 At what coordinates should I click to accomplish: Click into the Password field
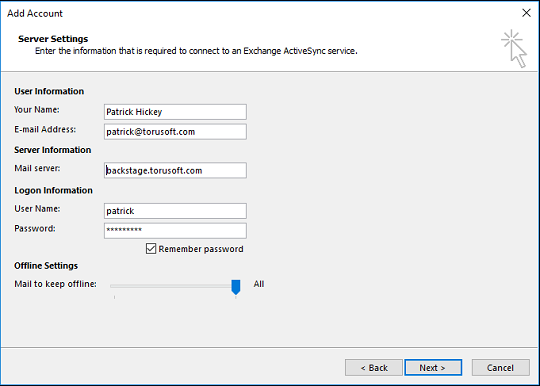(175, 230)
